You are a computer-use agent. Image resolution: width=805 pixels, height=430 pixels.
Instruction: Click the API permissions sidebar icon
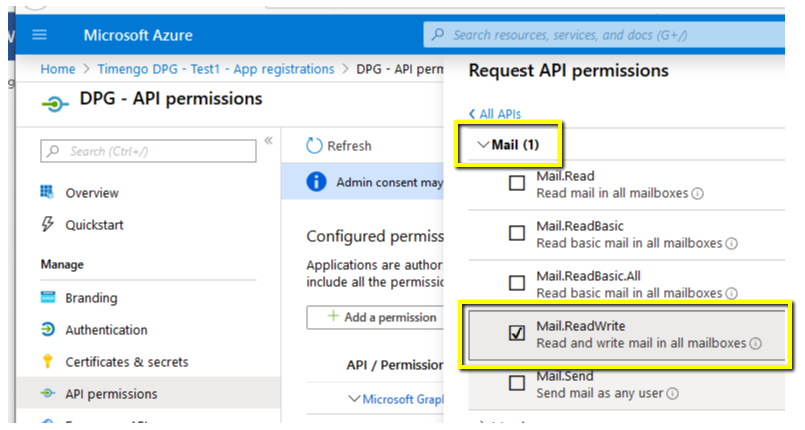coord(47,394)
